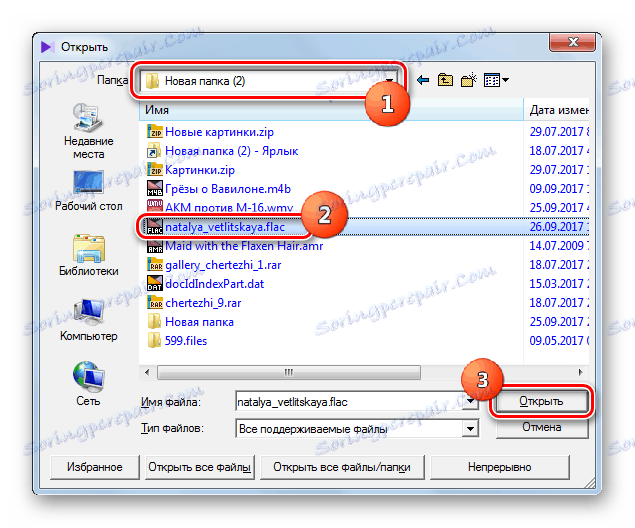
Task: Open Библиотеки location
Action: click(x=88, y=255)
